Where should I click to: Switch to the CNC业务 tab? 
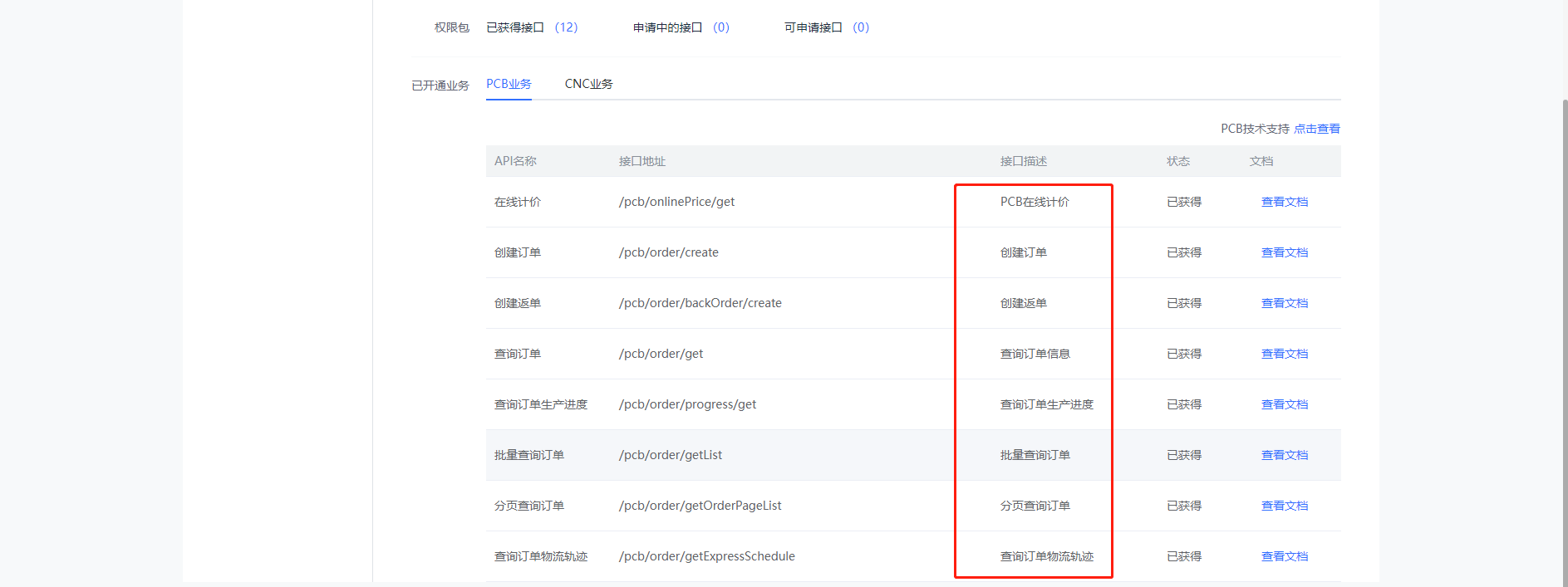tap(588, 84)
